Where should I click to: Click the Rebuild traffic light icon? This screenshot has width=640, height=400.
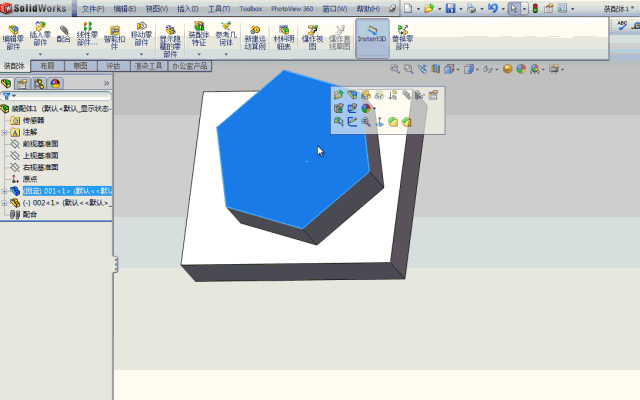click(535, 8)
